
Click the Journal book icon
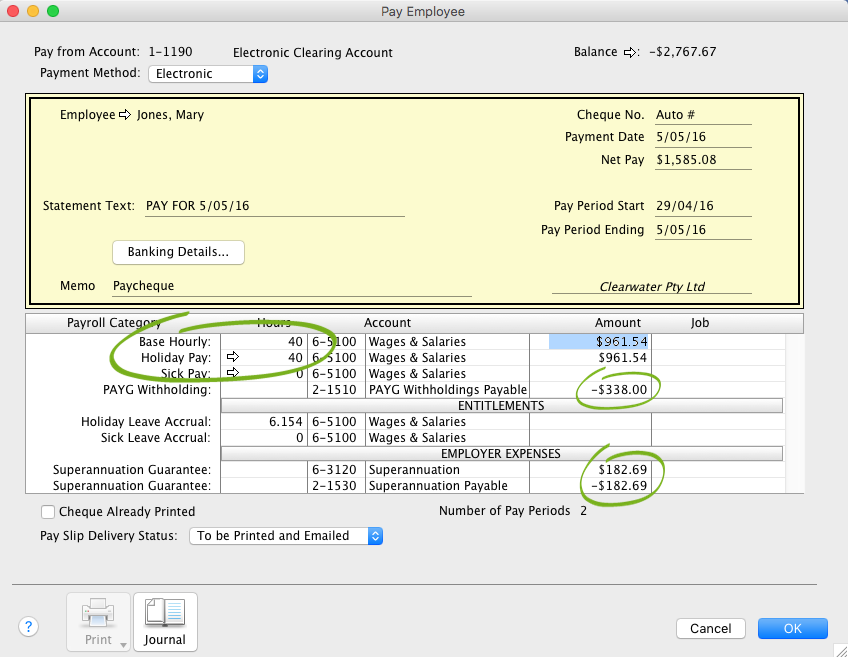click(165, 613)
